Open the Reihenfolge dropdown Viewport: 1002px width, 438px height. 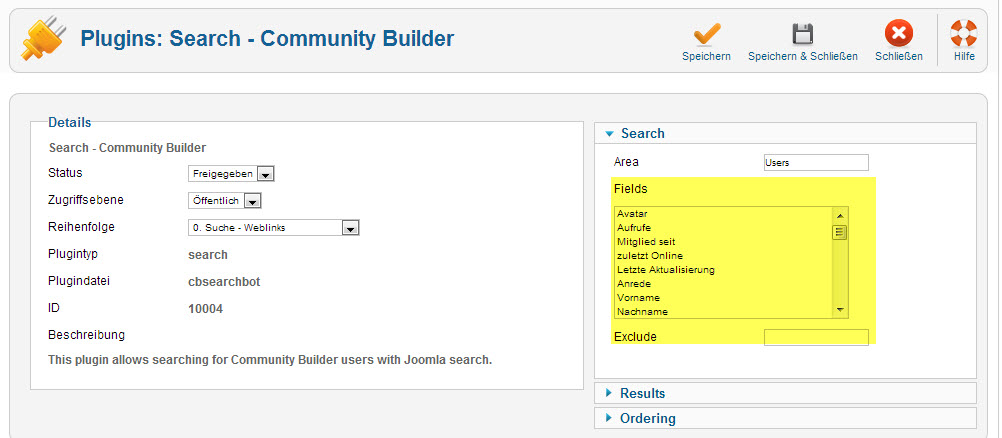coord(274,228)
